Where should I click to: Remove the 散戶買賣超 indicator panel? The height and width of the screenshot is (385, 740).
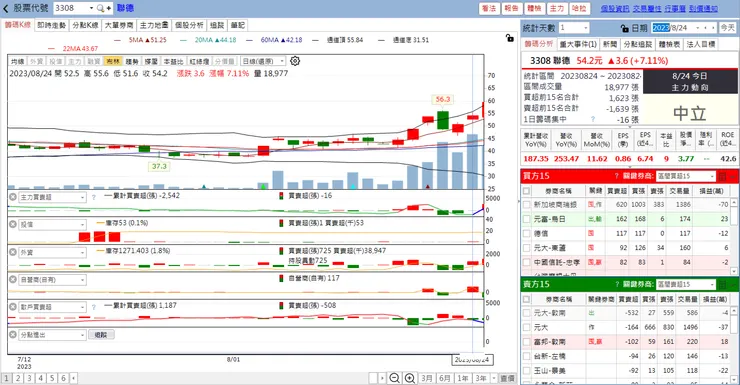click(x=13, y=307)
